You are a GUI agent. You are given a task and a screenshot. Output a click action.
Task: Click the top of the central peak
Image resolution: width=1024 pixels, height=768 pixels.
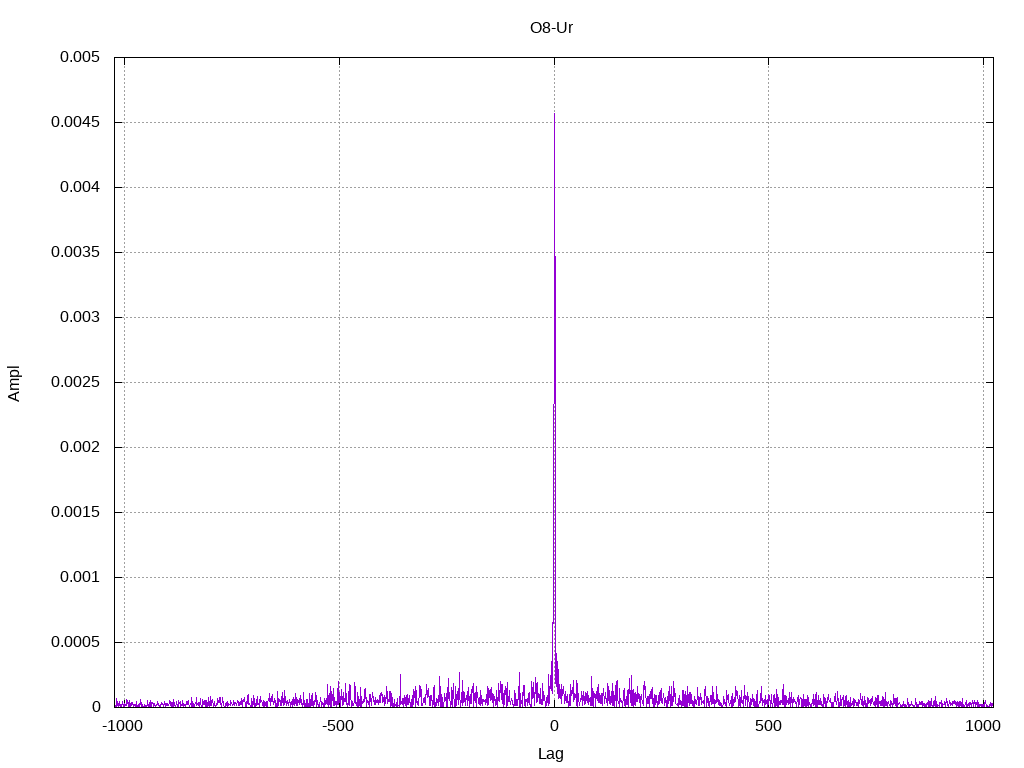pyautogui.click(x=554, y=115)
